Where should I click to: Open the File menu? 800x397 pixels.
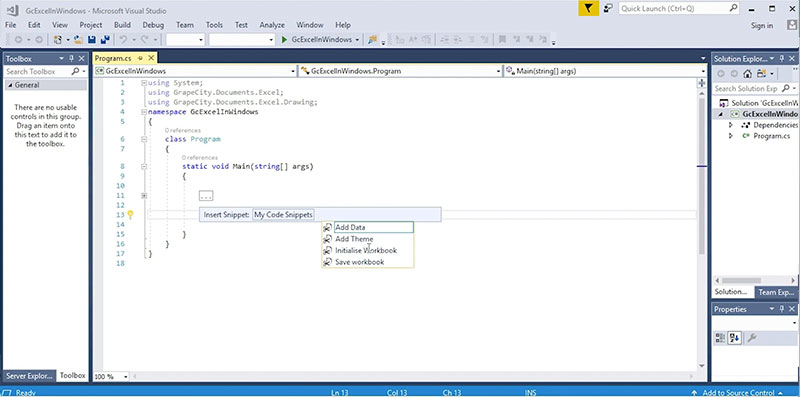pos(10,25)
